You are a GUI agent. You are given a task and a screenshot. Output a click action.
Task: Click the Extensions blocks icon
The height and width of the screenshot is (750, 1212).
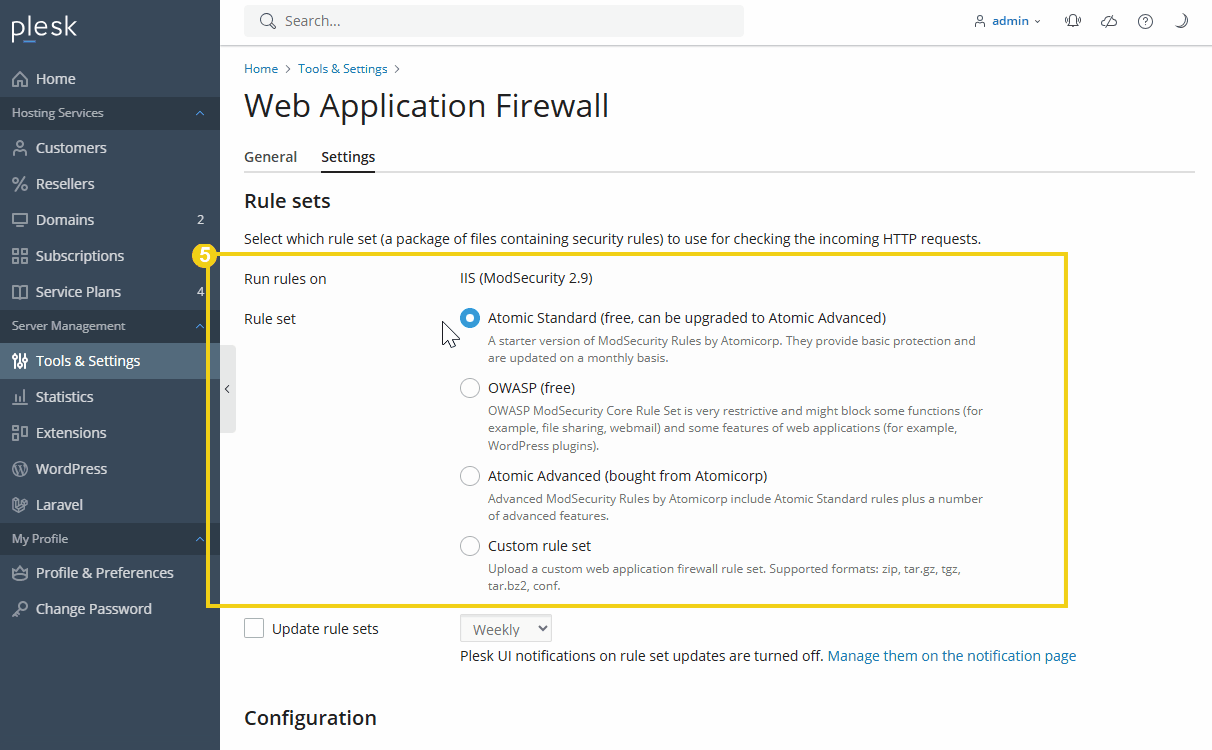point(19,433)
